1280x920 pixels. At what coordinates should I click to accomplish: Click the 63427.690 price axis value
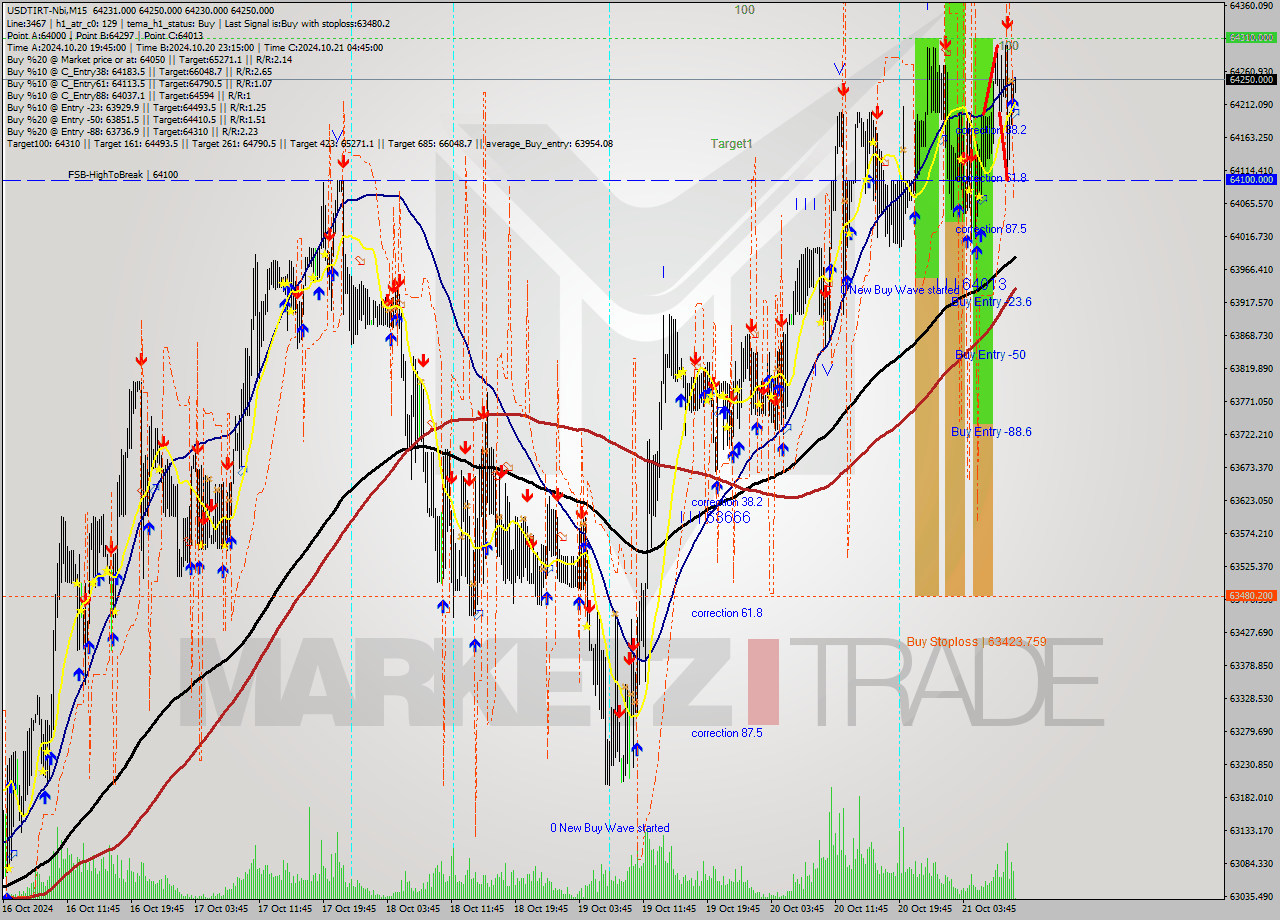(x=1251, y=632)
